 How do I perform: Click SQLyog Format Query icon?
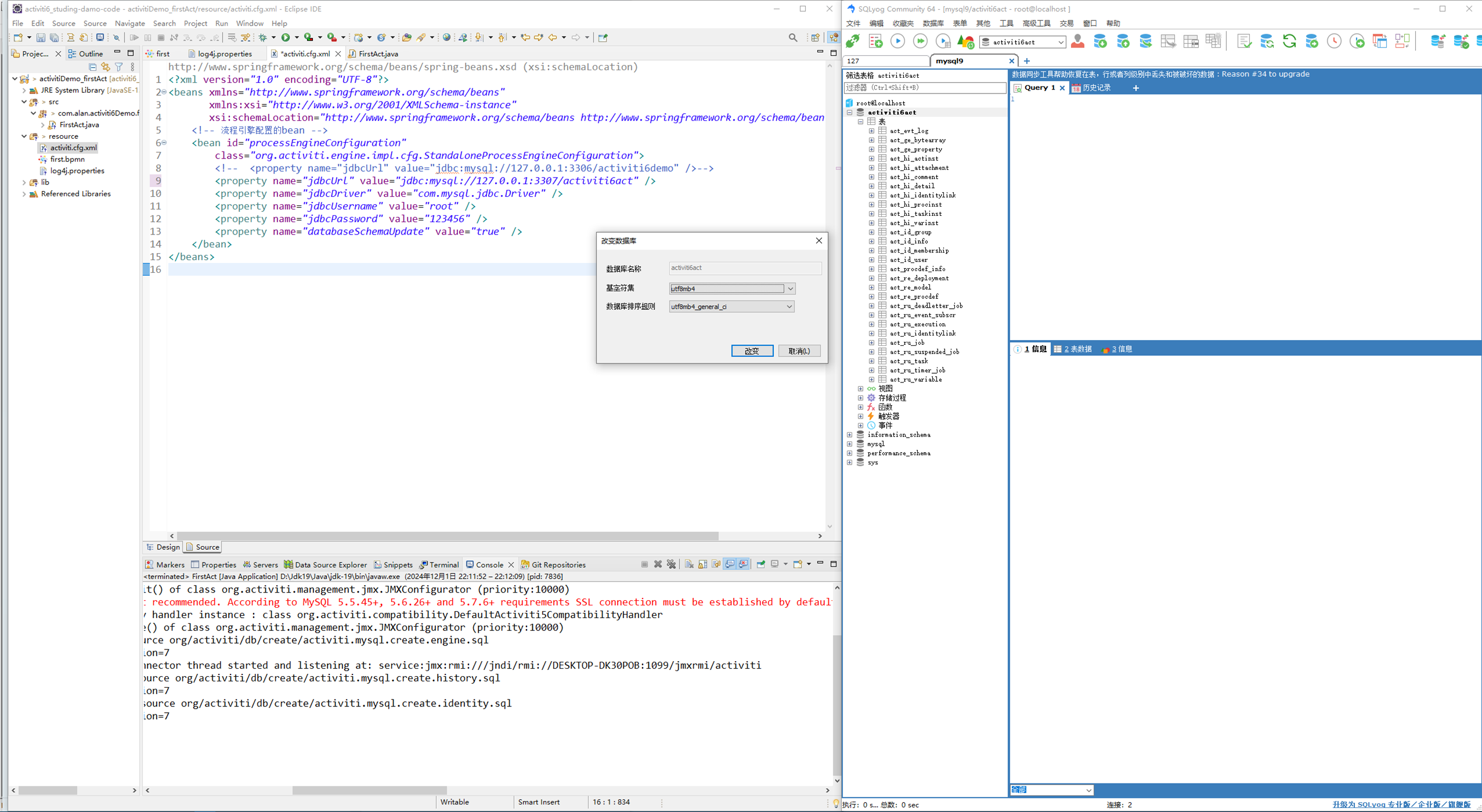pos(1244,41)
